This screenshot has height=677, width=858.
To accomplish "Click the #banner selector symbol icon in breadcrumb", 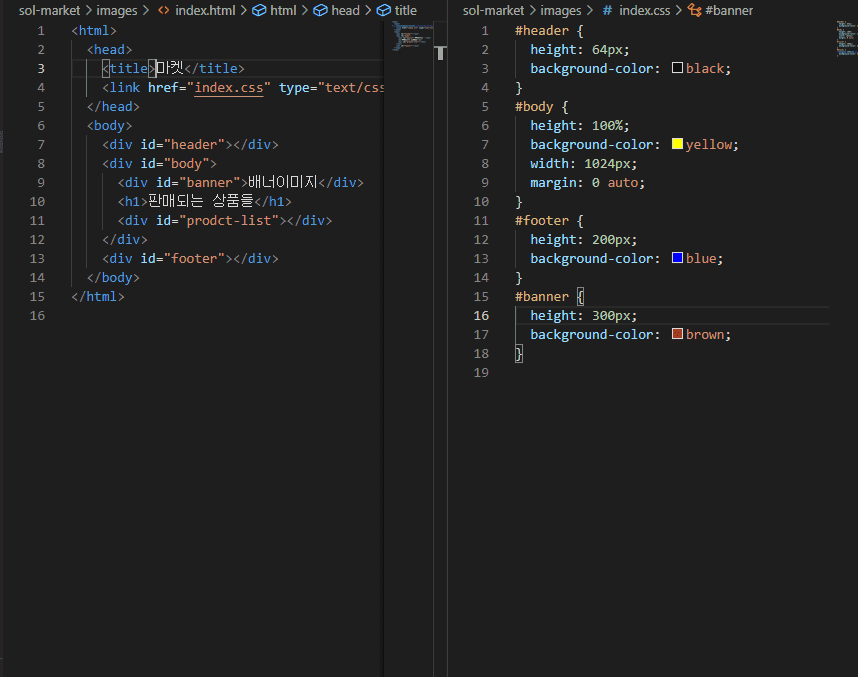I will [x=694, y=10].
